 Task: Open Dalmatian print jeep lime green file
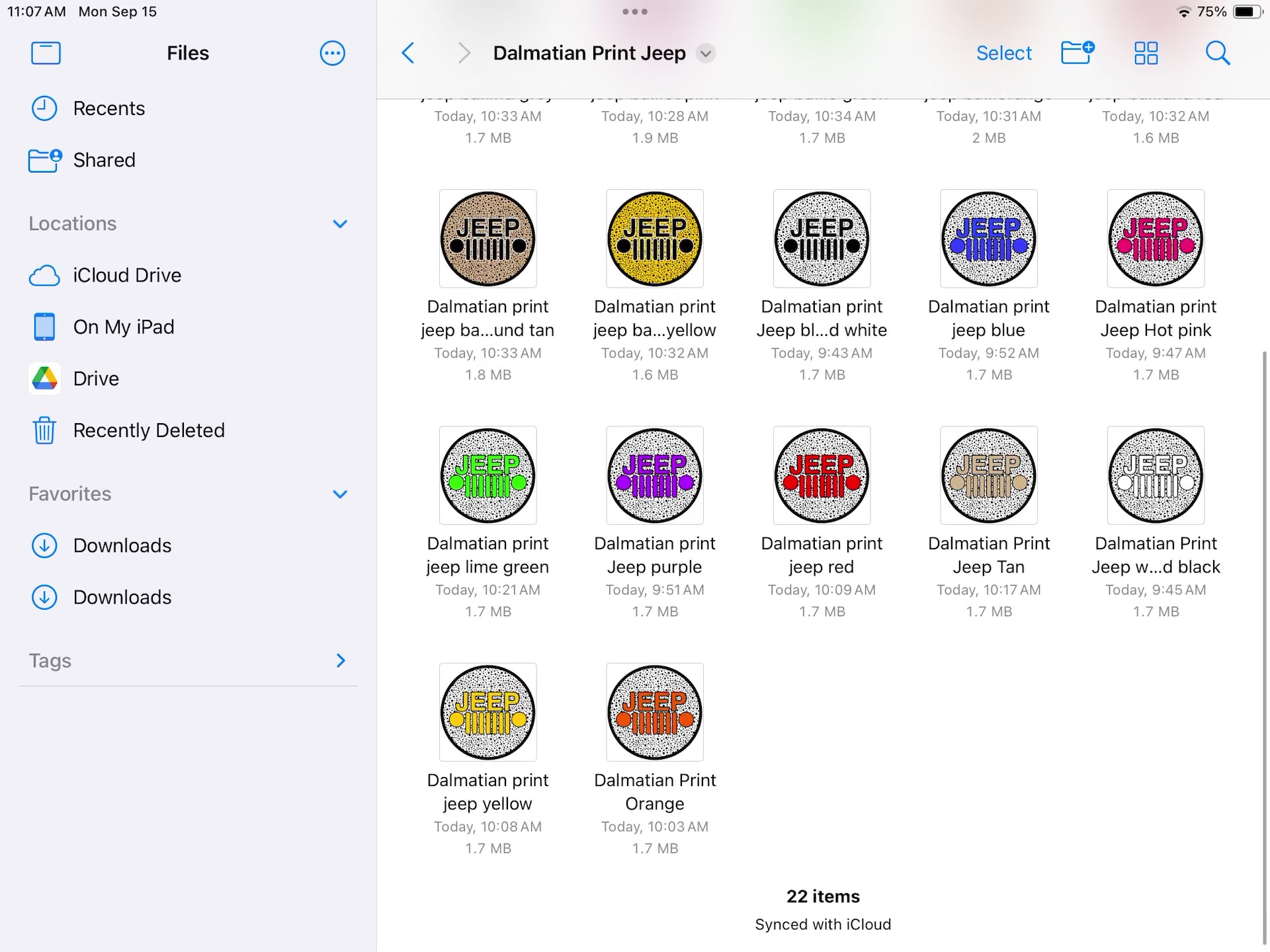[x=487, y=475]
